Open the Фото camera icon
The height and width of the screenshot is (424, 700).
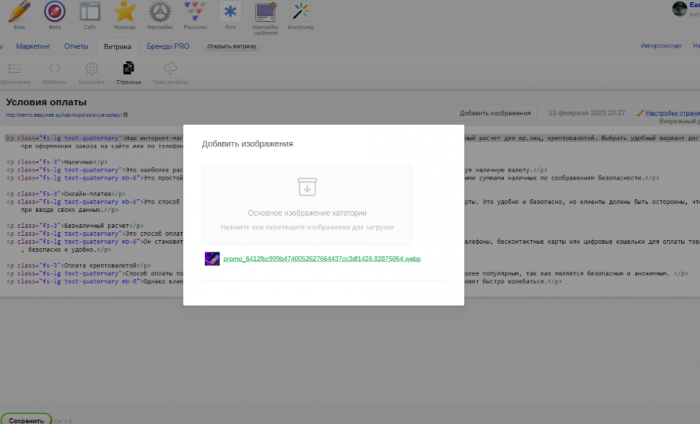[54, 13]
